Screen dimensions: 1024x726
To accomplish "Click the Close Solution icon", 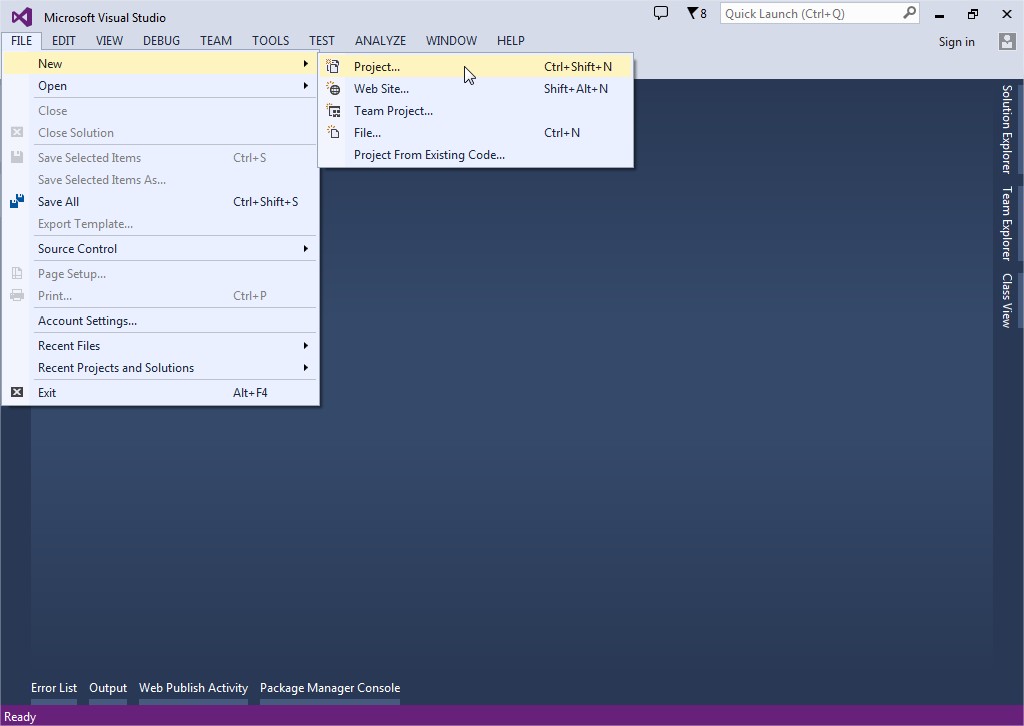I will pos(17,133).
